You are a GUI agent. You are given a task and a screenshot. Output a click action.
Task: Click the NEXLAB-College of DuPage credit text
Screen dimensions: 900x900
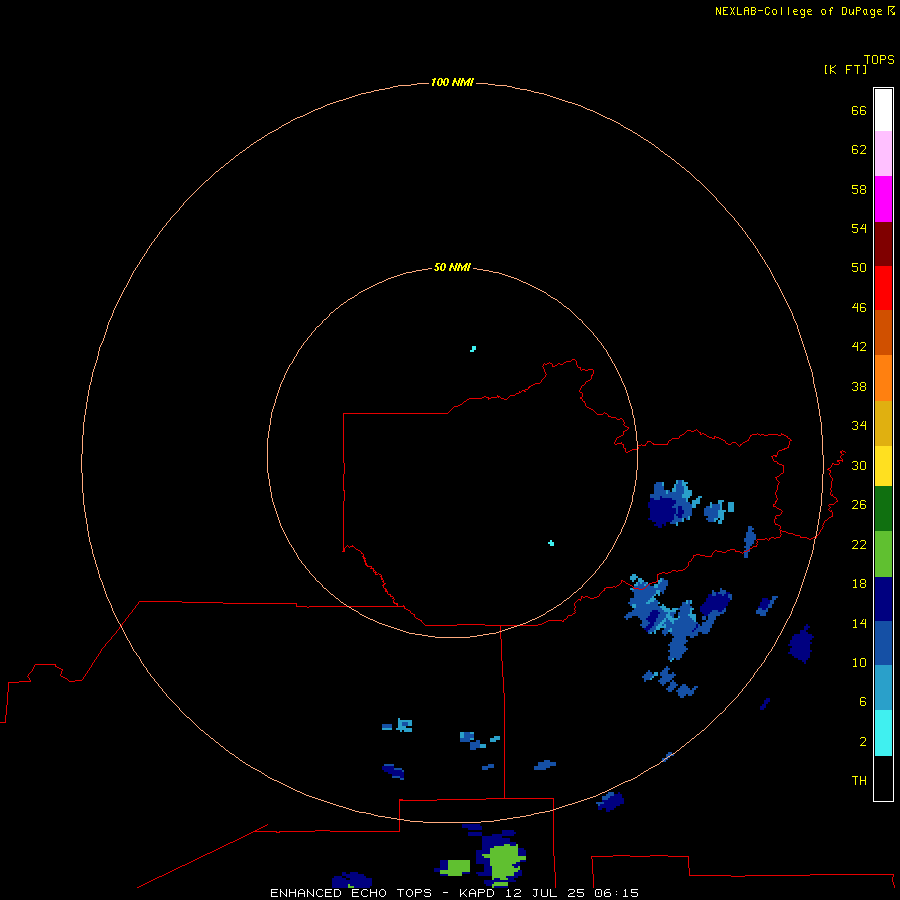[x=798, y=11]
